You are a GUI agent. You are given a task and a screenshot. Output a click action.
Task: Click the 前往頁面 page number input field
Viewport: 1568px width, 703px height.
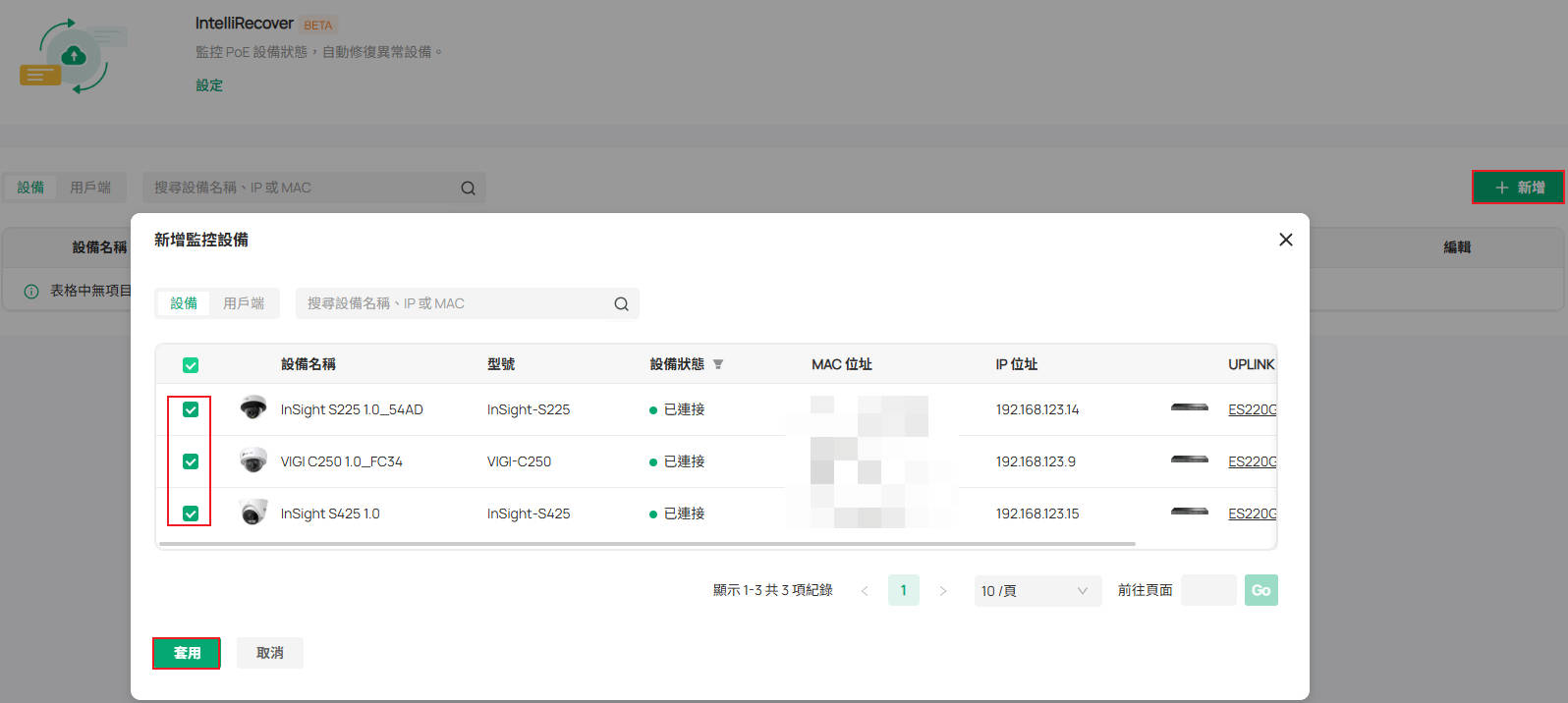1207,590
